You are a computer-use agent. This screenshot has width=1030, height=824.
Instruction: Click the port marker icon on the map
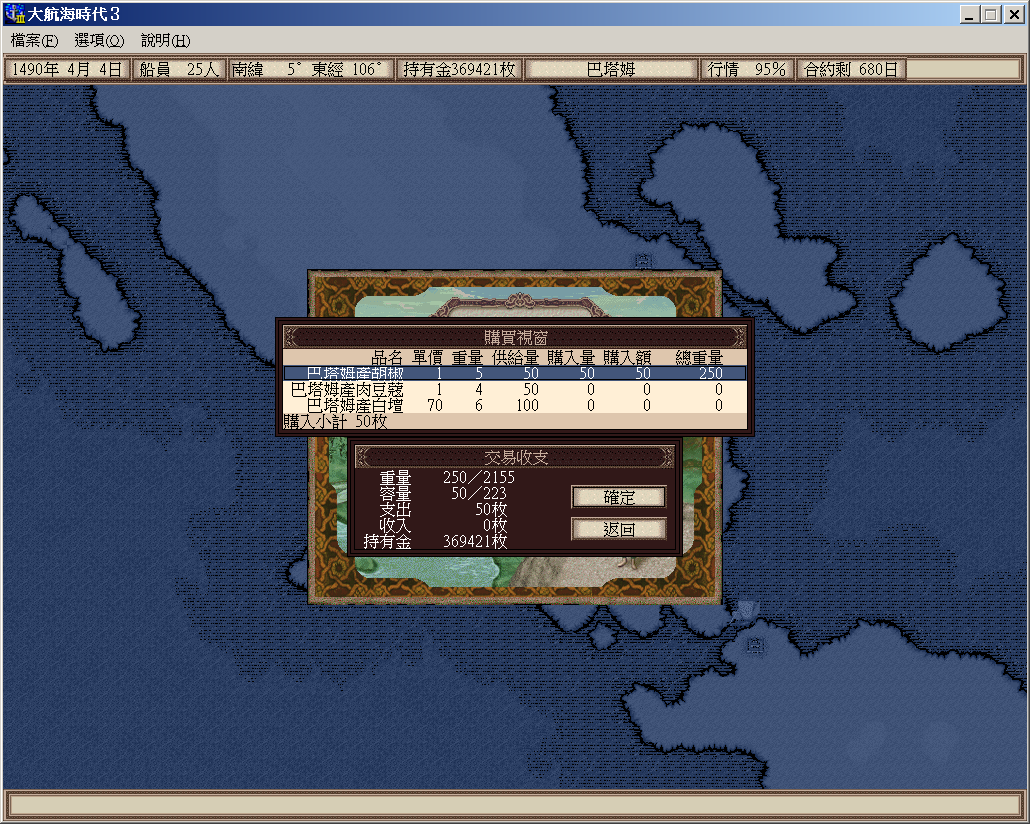pyautogui.click(x=644, y=261)
